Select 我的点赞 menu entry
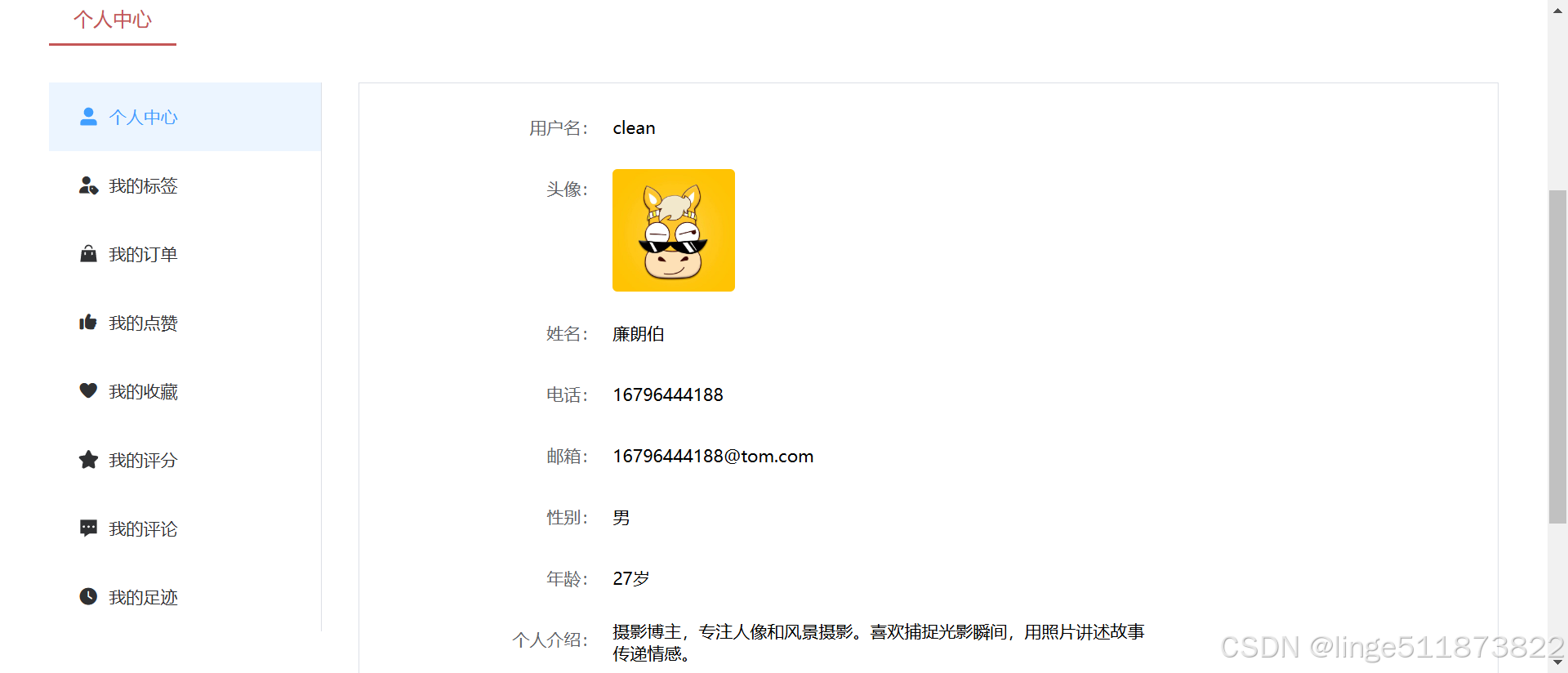Image resolution: width=1568 pixels, height=673 pixels. pos(185,323)
